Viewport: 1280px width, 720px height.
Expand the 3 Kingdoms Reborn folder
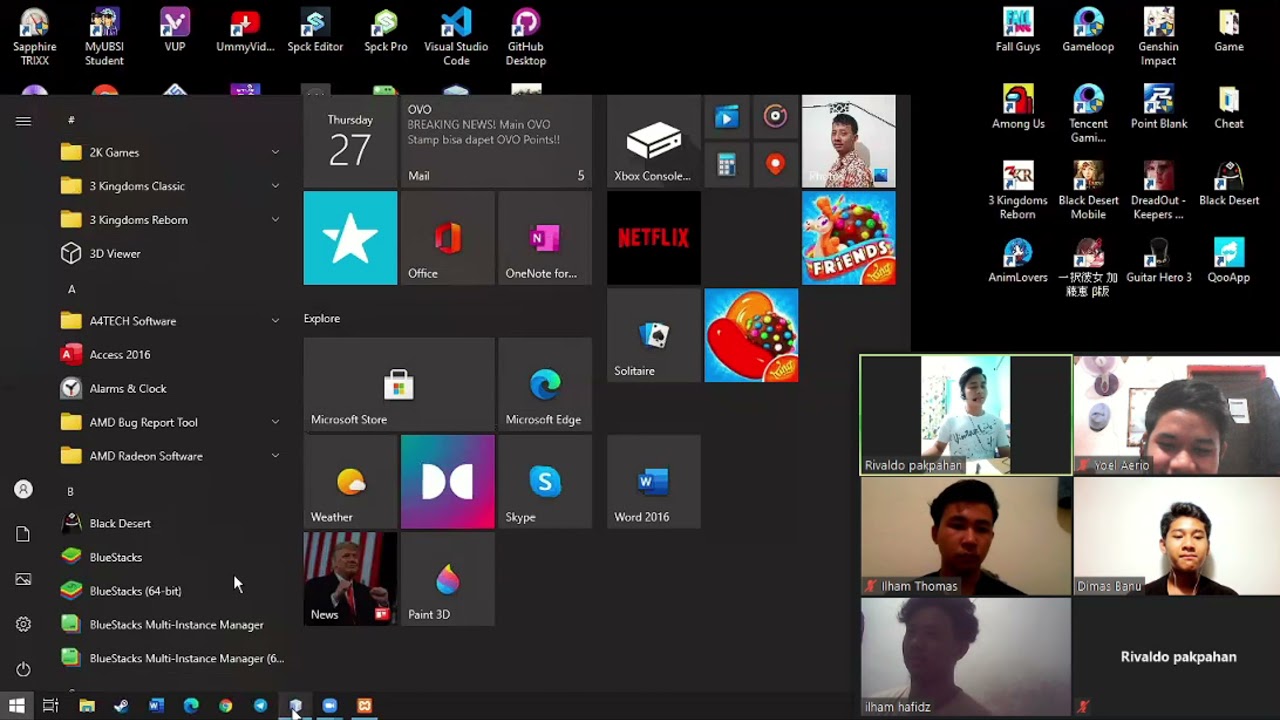coord(170,220)
